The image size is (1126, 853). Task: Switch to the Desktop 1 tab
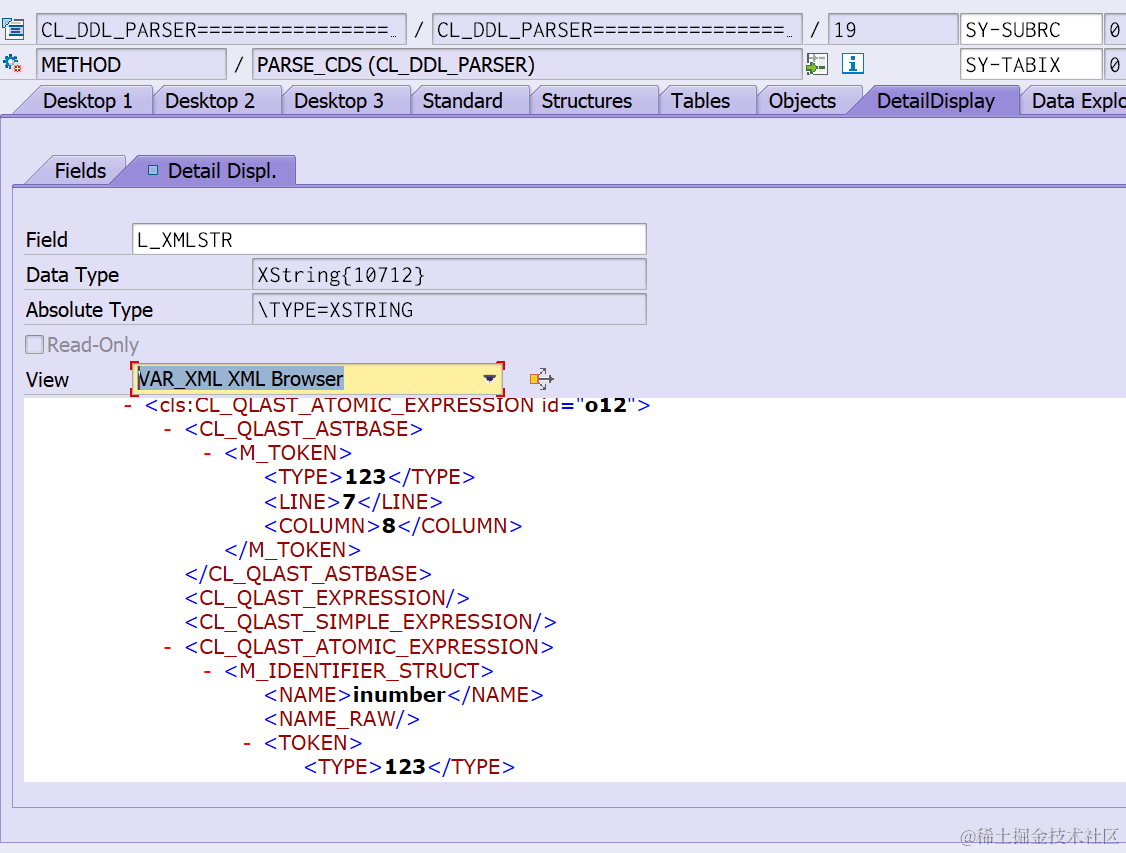(88, 101)
